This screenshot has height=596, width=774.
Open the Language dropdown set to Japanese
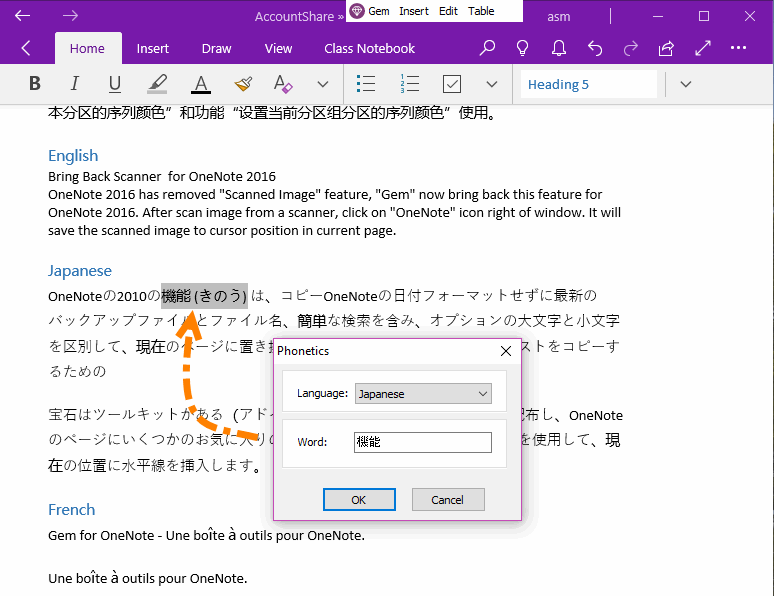click(423, 394)
